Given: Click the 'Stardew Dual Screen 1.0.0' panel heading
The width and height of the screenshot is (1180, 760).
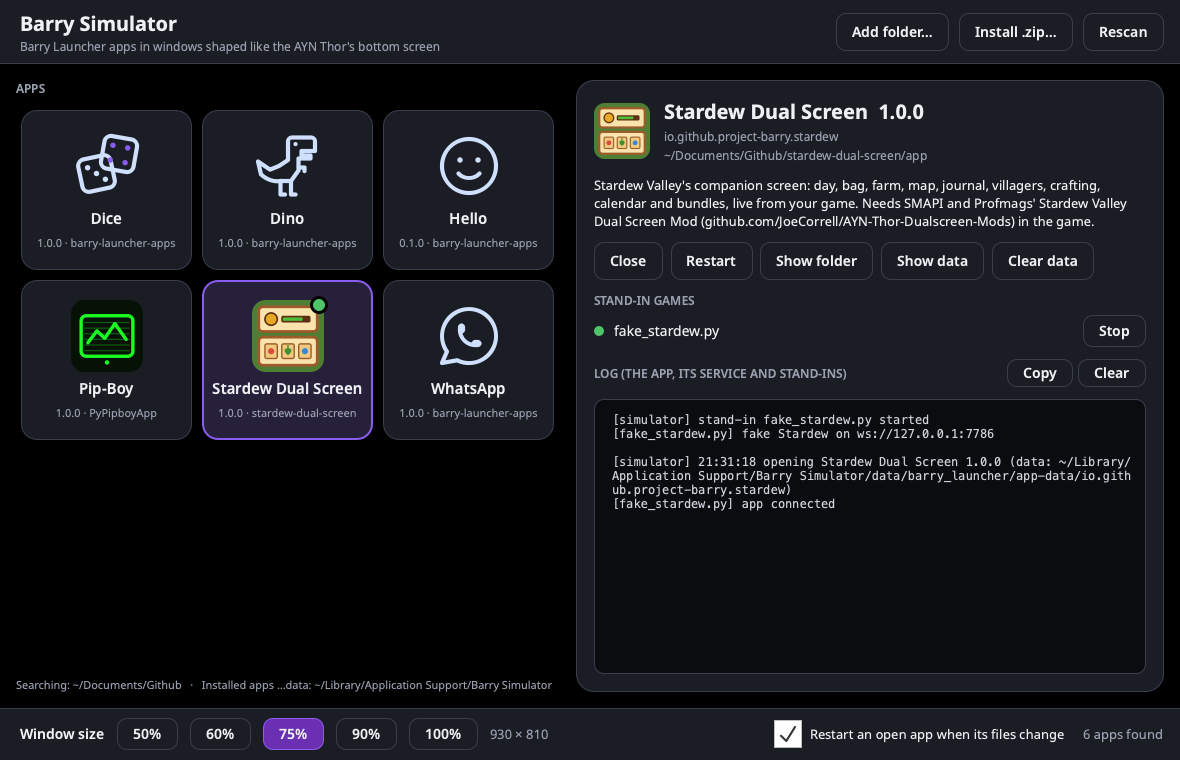Looking at the screenshot, I should [793, 112].
